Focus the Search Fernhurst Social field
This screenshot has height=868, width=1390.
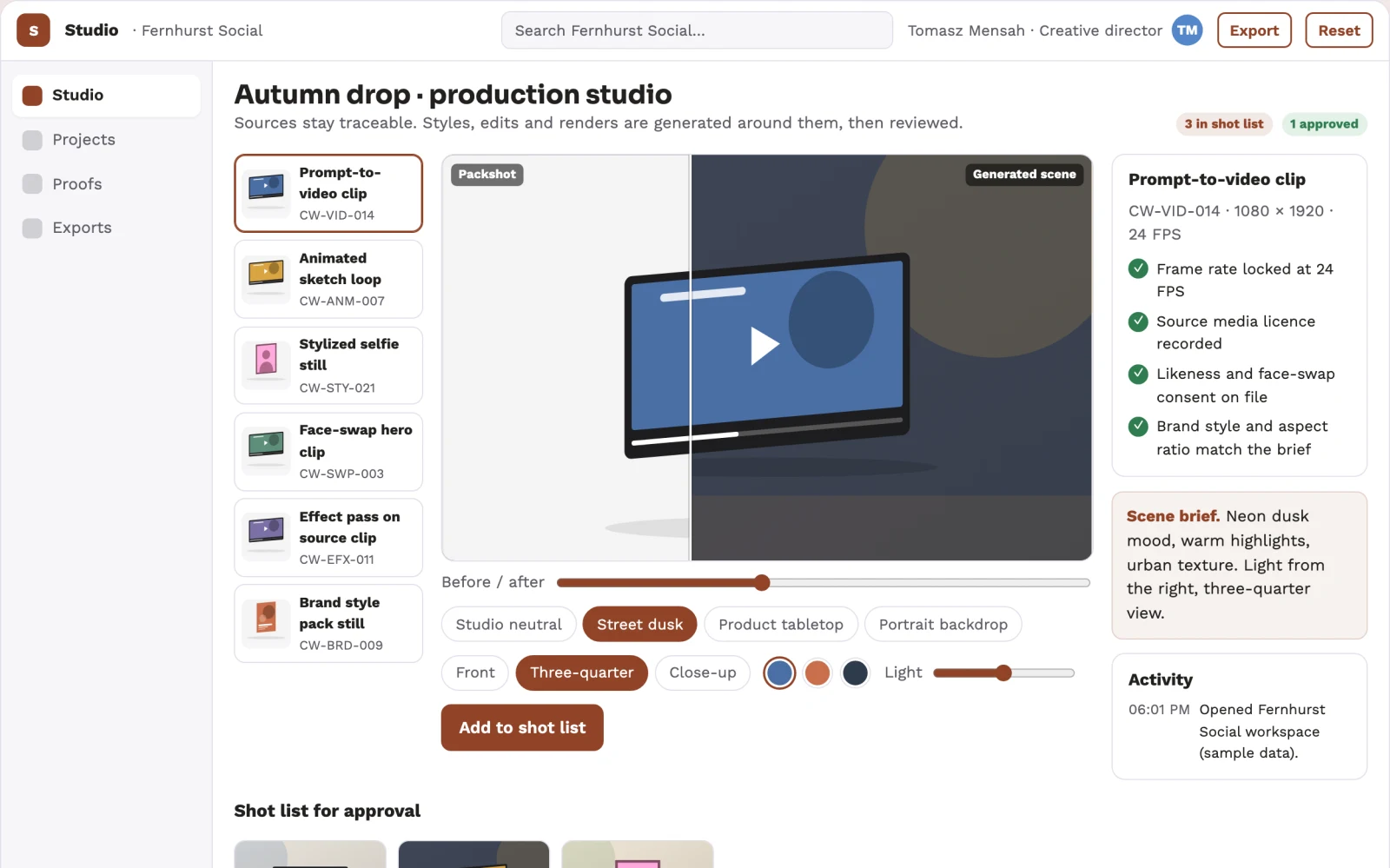click(697, 30)
